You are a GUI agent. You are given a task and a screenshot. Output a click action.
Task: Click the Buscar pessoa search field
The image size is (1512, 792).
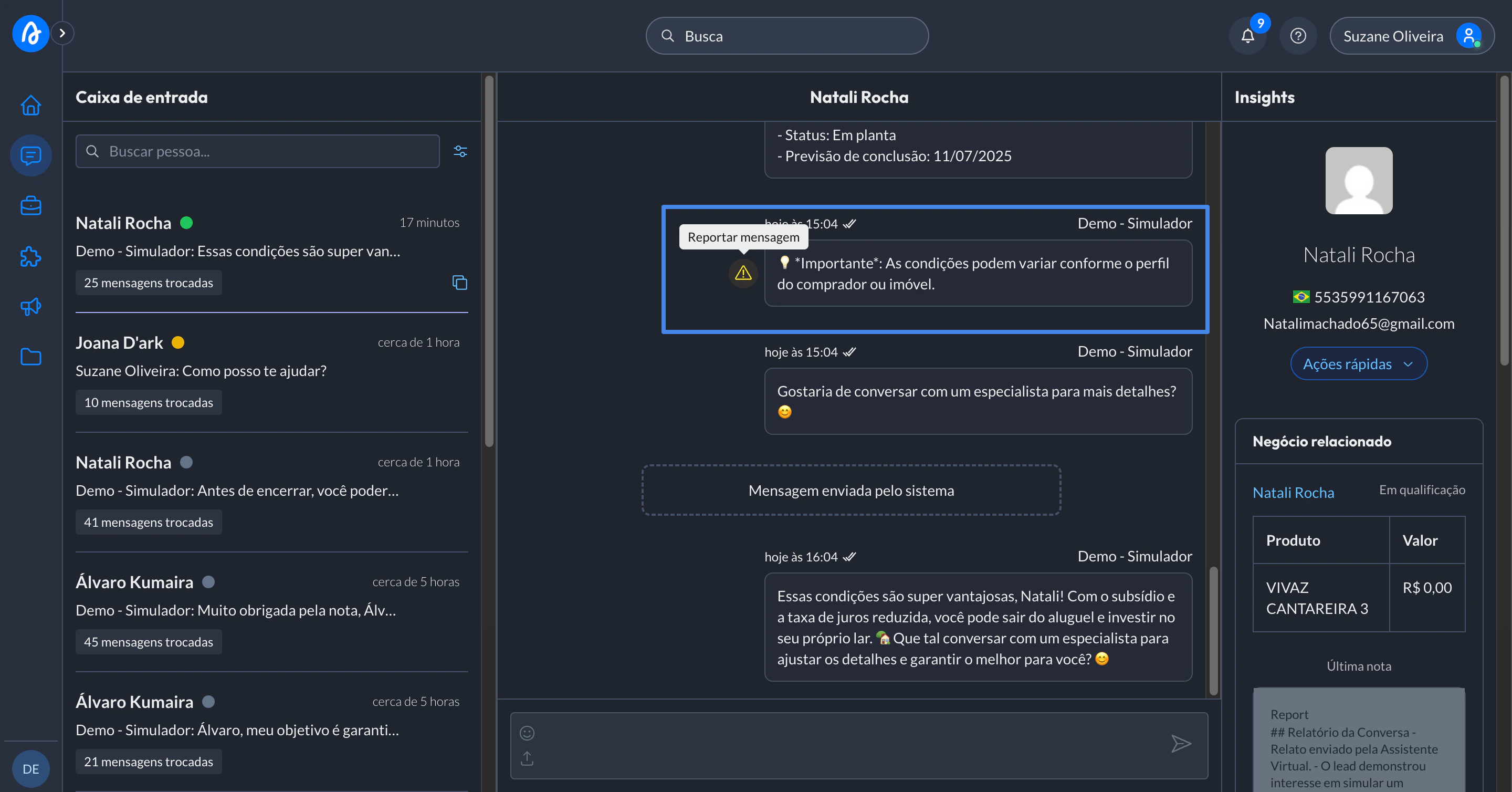click(258, 151)
